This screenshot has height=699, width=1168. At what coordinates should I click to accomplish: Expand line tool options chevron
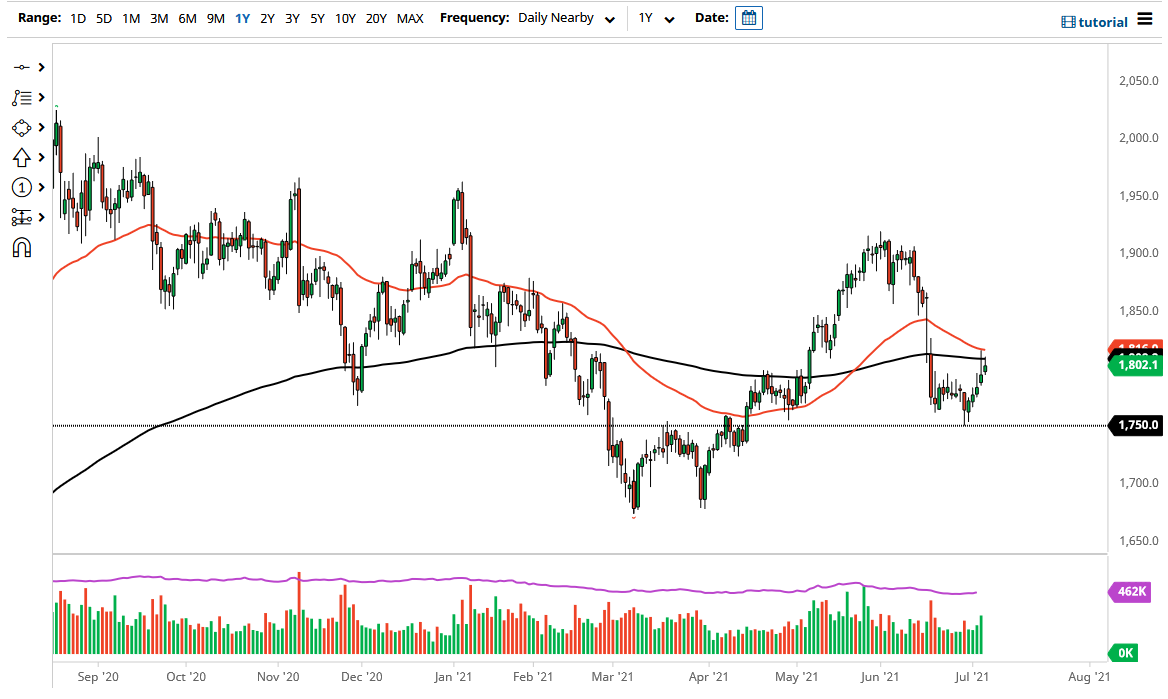pos(42,67)
